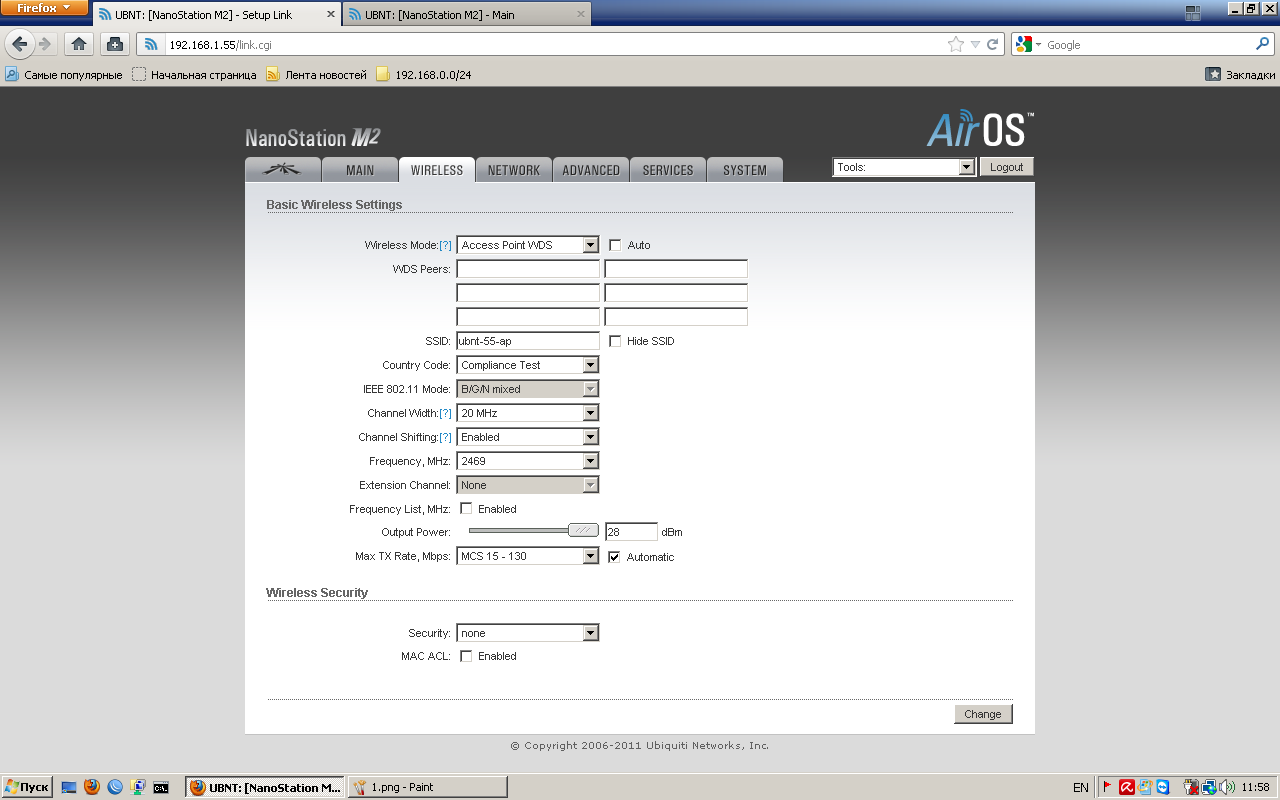This screenshot has width=1280, height=800.
Task: Close the Setup Link browser tab
Action: (x=331, y=14)
